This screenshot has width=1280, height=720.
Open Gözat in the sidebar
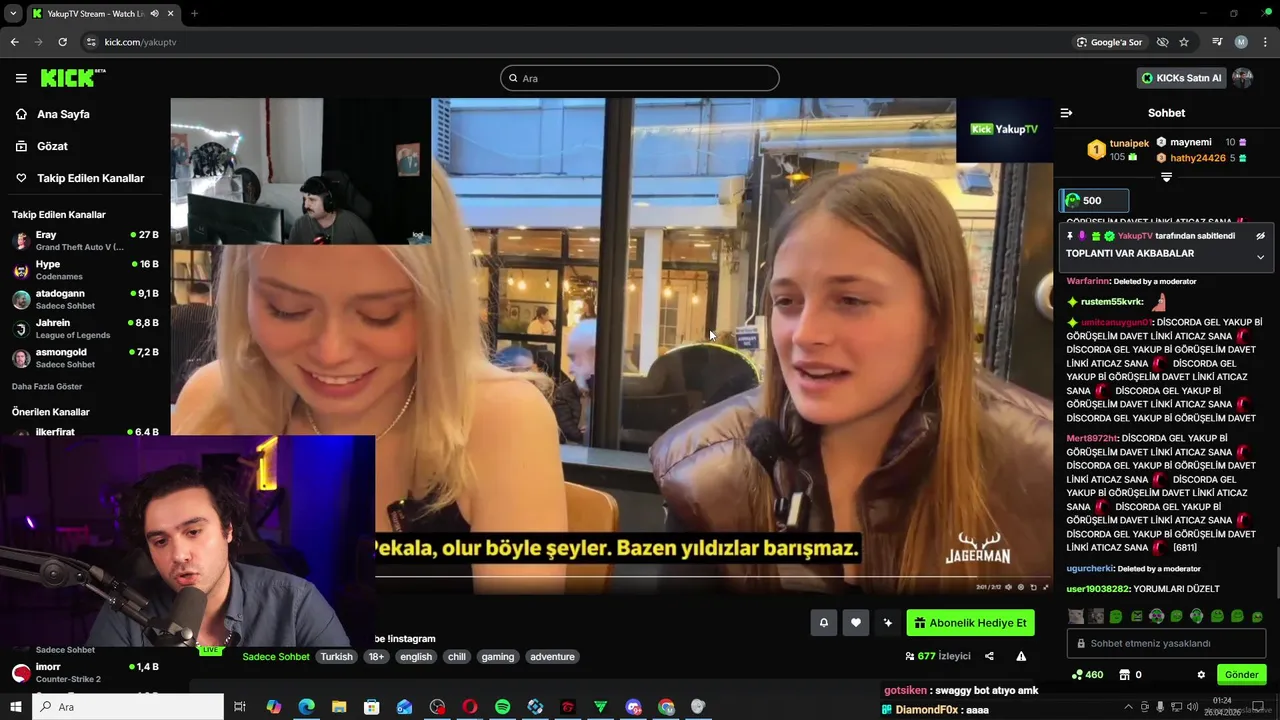52,146
